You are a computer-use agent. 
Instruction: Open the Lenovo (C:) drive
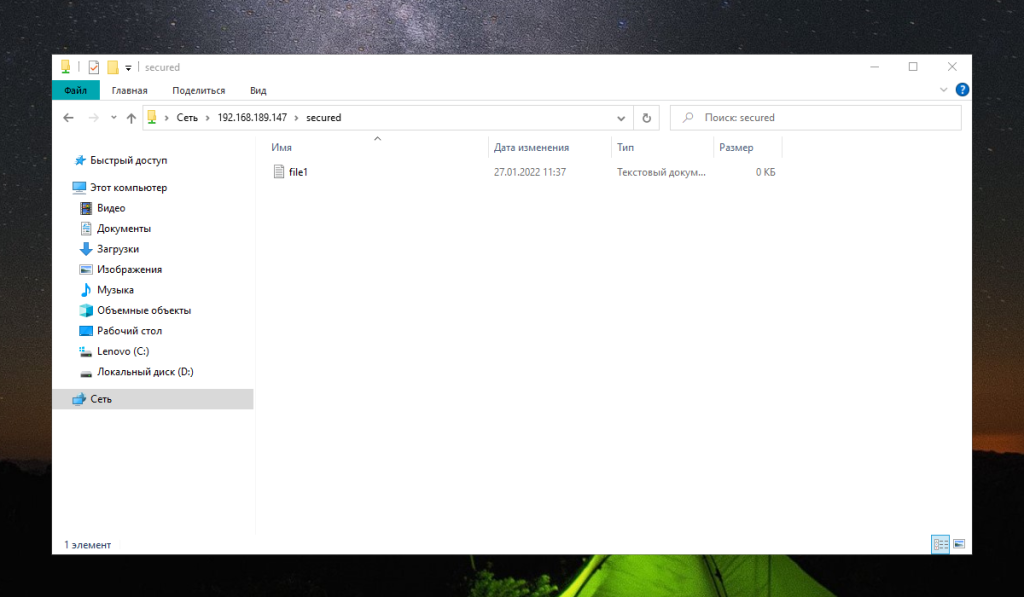(x=123, y=351)
